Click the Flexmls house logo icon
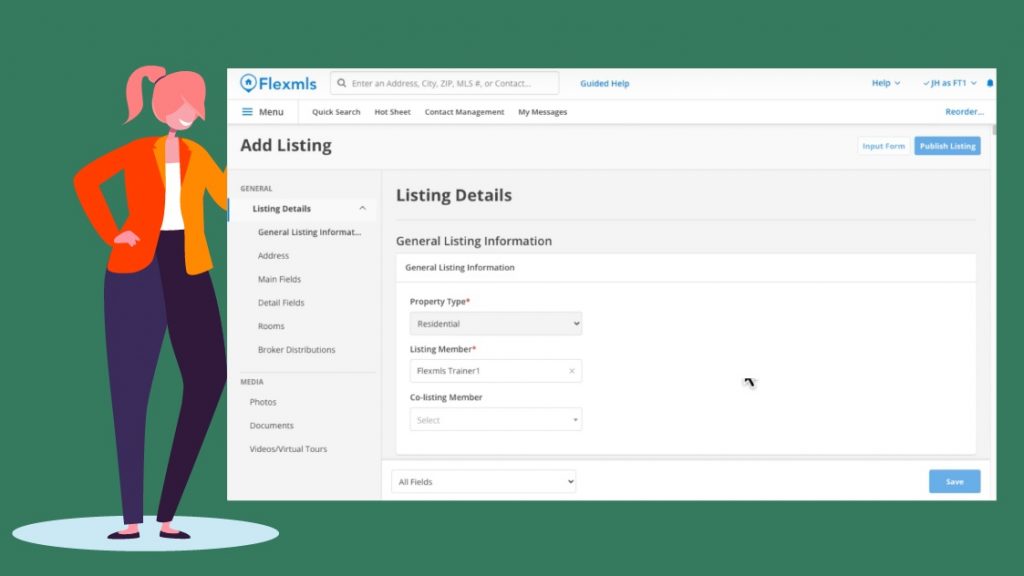The image size is (1024, 576). click(x=248, y=83)
